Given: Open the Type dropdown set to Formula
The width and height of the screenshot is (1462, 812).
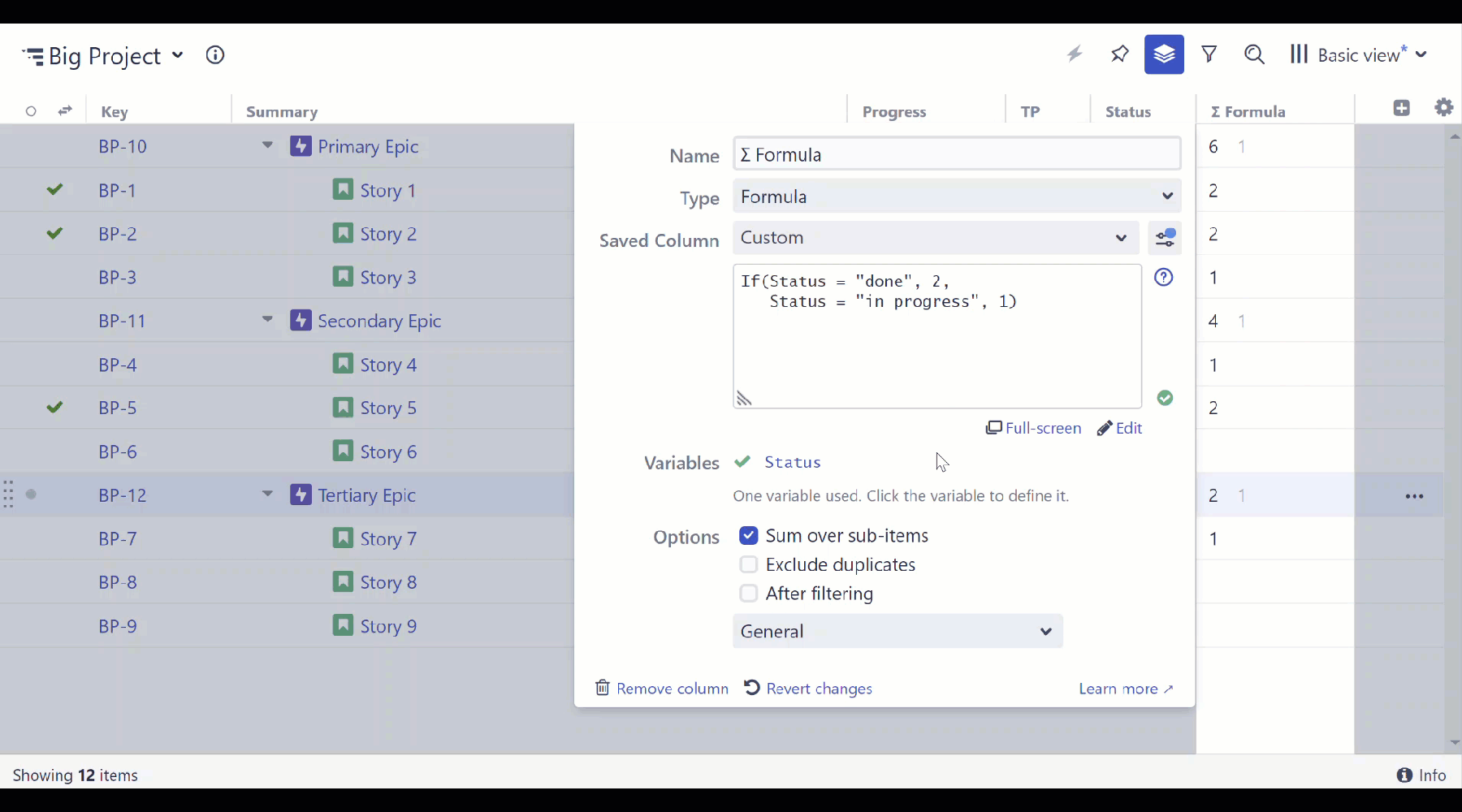Looking at the screenshot, I should click(x=957, y=197).
